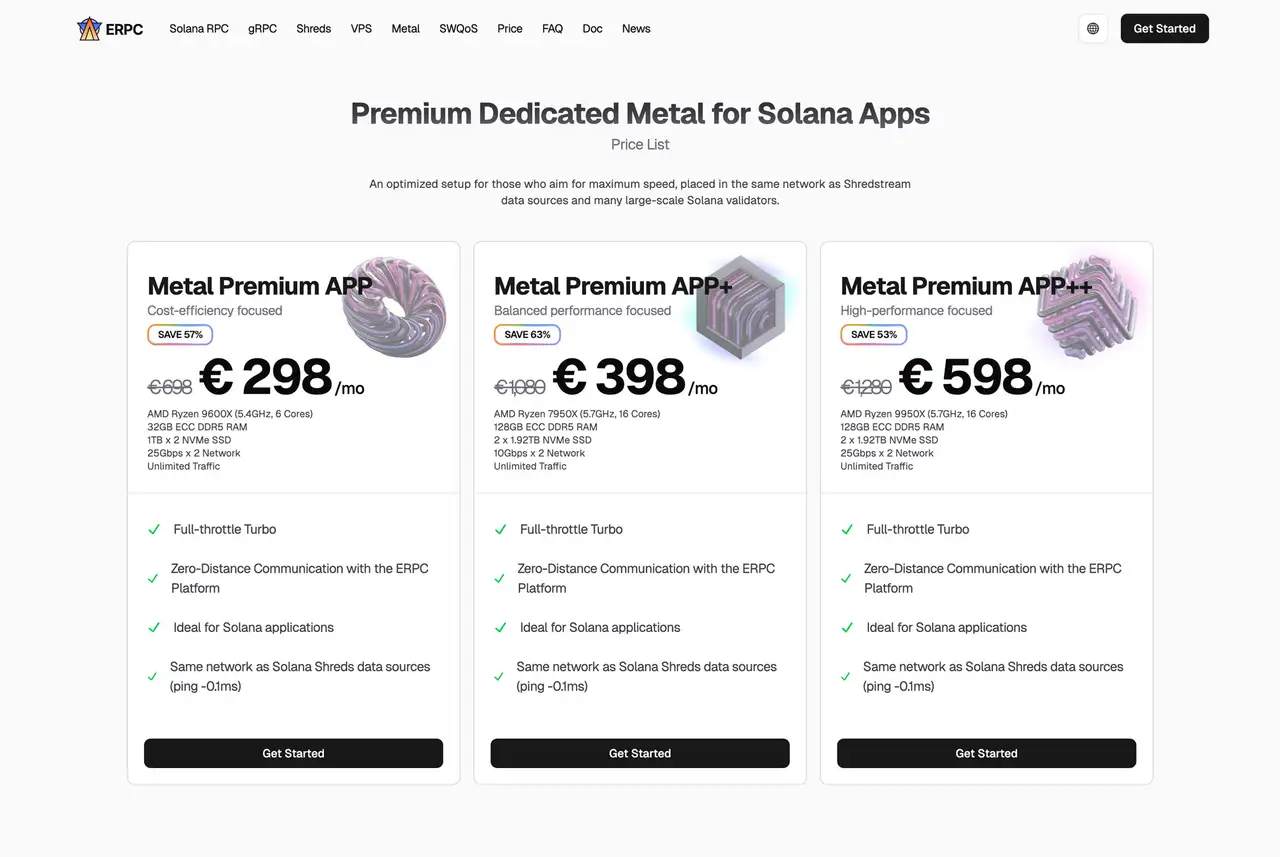The image size is (1280, 857).
Task: Select Metal in the navigation bar
Action: [x=405, y=28]
